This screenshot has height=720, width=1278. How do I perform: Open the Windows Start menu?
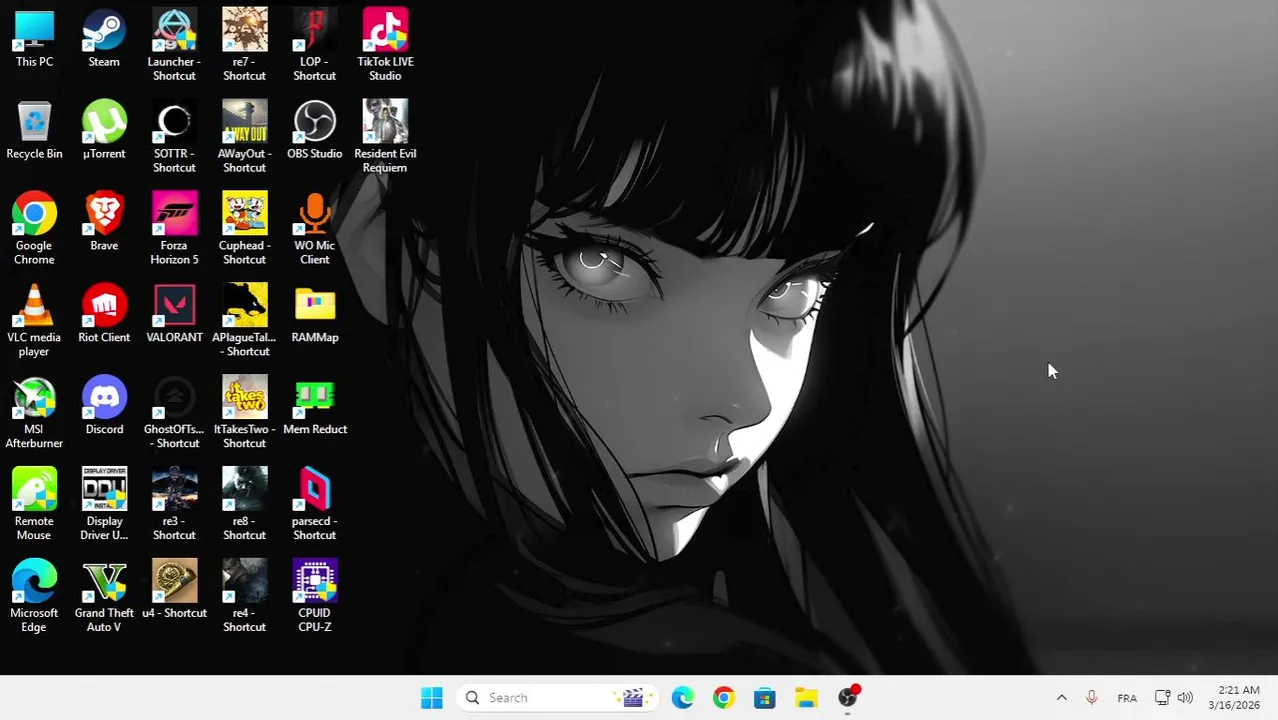point(432,698)
